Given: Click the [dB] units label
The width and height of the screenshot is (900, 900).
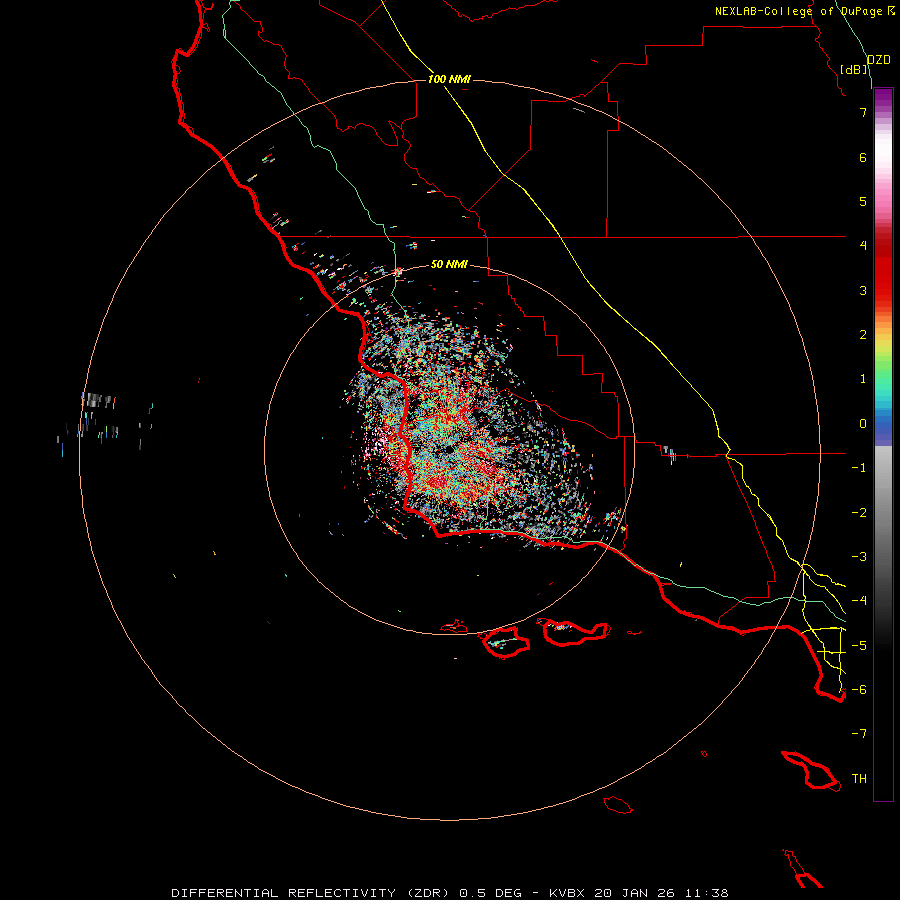Looking at the screenshot, I should tap(854, 69).
